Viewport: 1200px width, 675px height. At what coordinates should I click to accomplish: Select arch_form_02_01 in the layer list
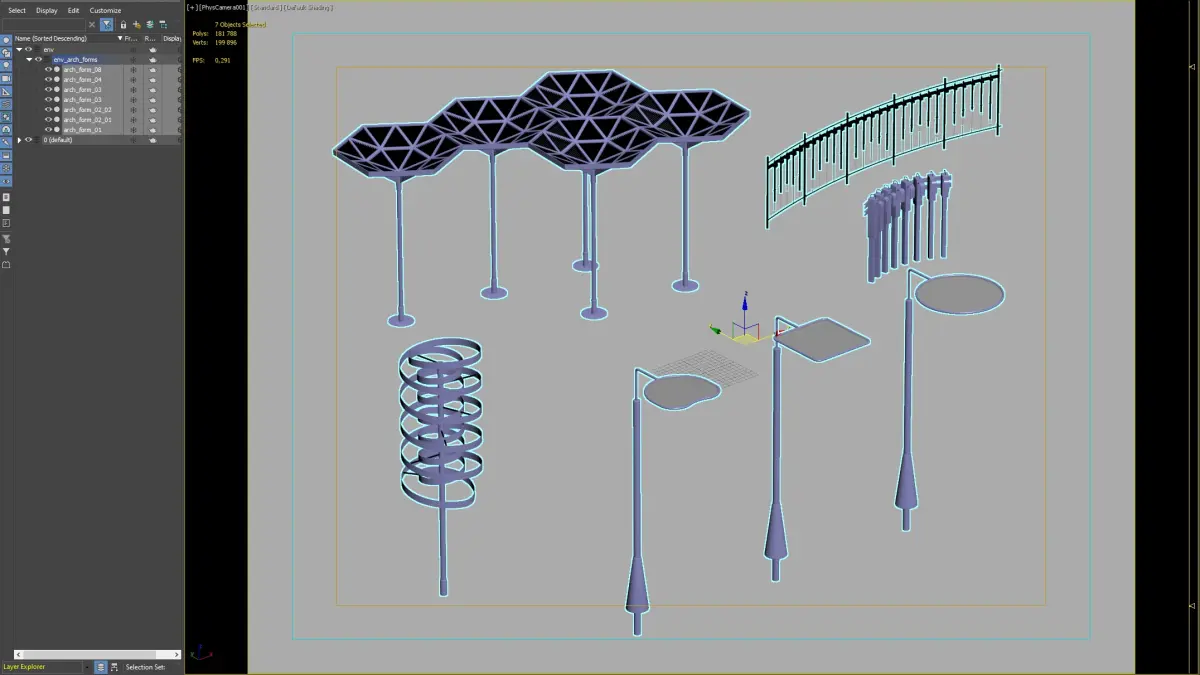pos(87,120)
